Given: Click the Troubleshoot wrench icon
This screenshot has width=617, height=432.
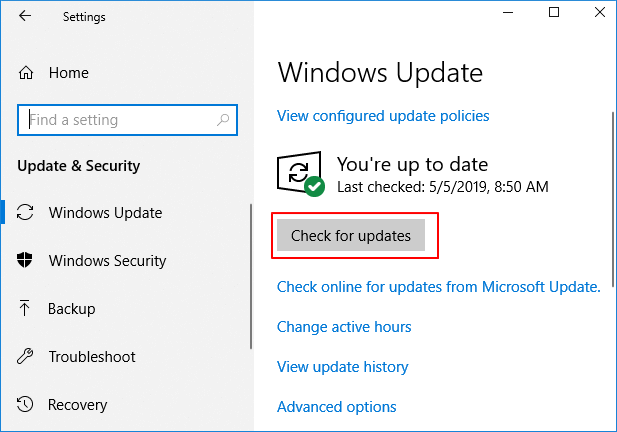Looking at the screenshot, I should 26,357.
